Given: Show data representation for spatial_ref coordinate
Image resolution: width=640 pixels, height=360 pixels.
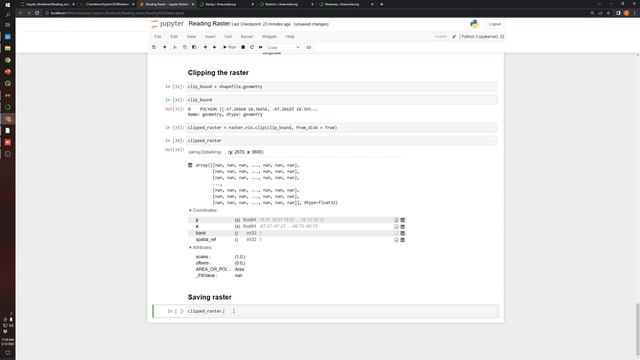Looking at the screenshot, I should pyautogui.click(x=402, y=240).
